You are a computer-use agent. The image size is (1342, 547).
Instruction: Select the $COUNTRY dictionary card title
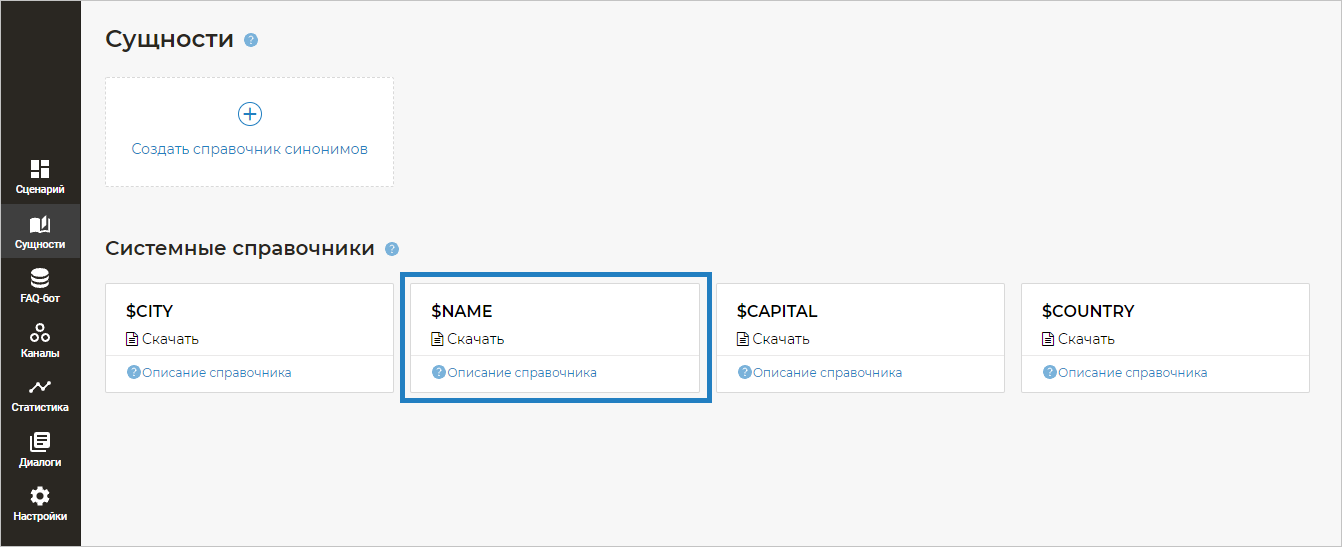point(1088,311)
